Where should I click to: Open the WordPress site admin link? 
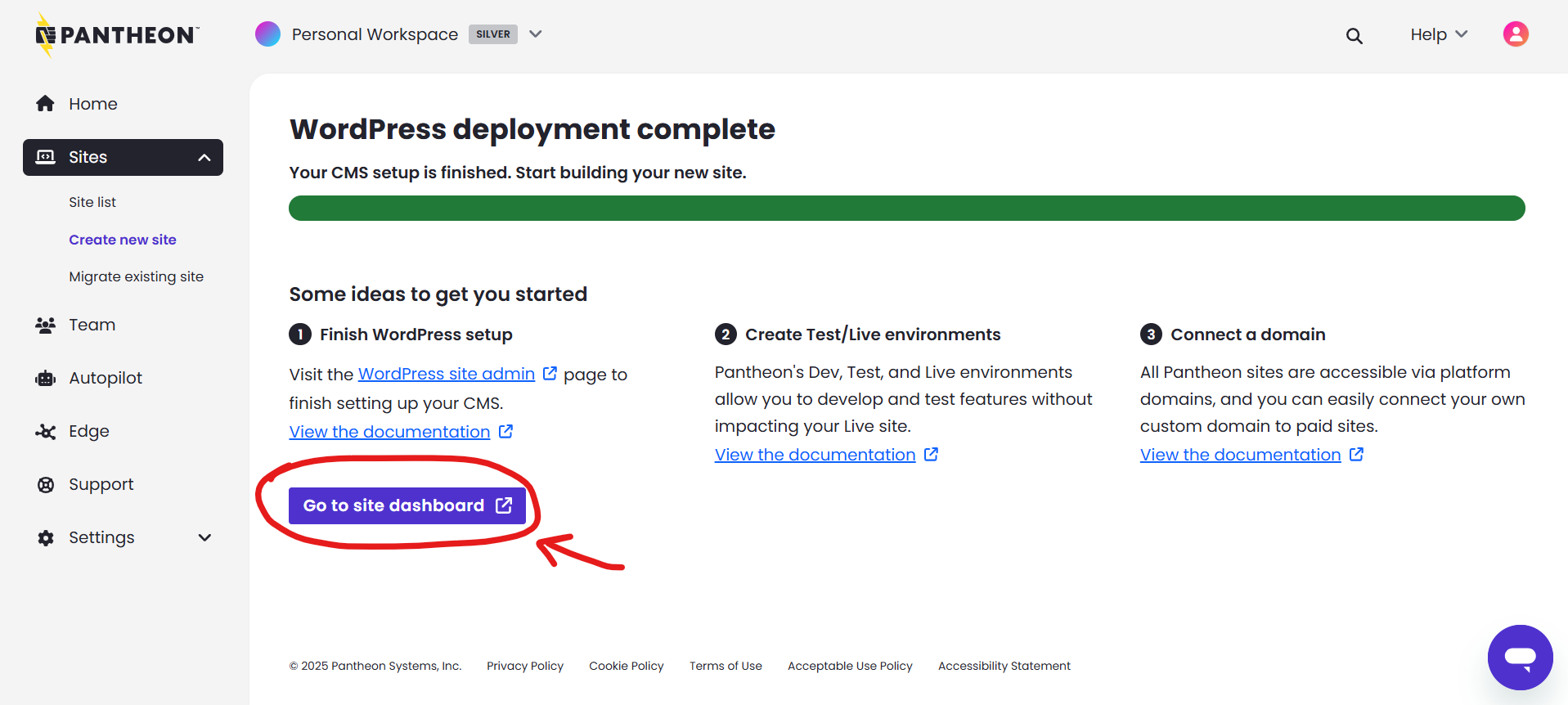(x=447, y=374)
